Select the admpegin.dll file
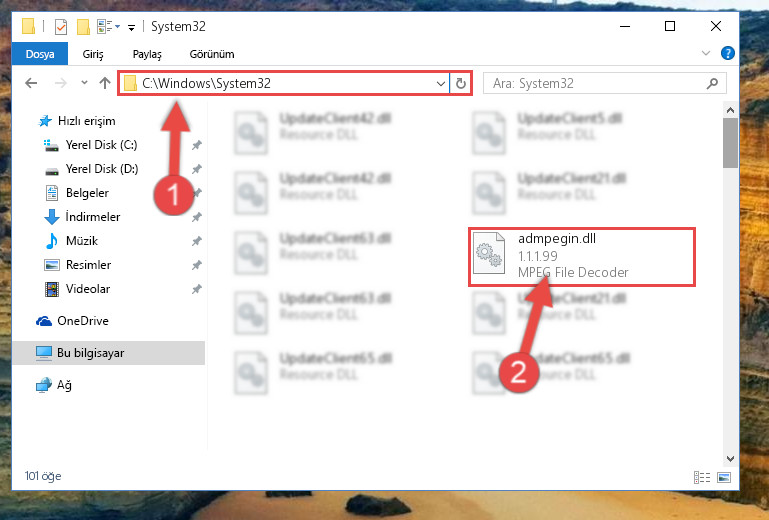 point(582,257)
